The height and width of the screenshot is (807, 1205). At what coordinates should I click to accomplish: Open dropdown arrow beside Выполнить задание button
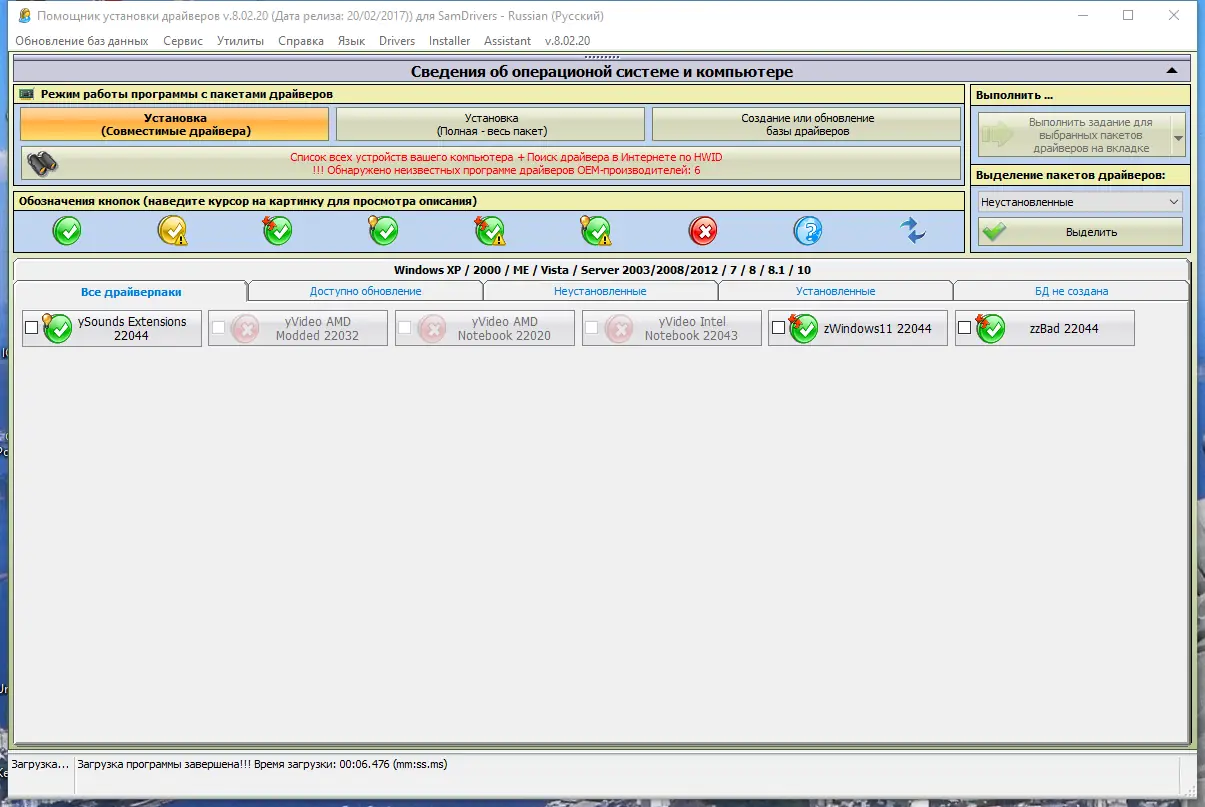[1178, 135]
